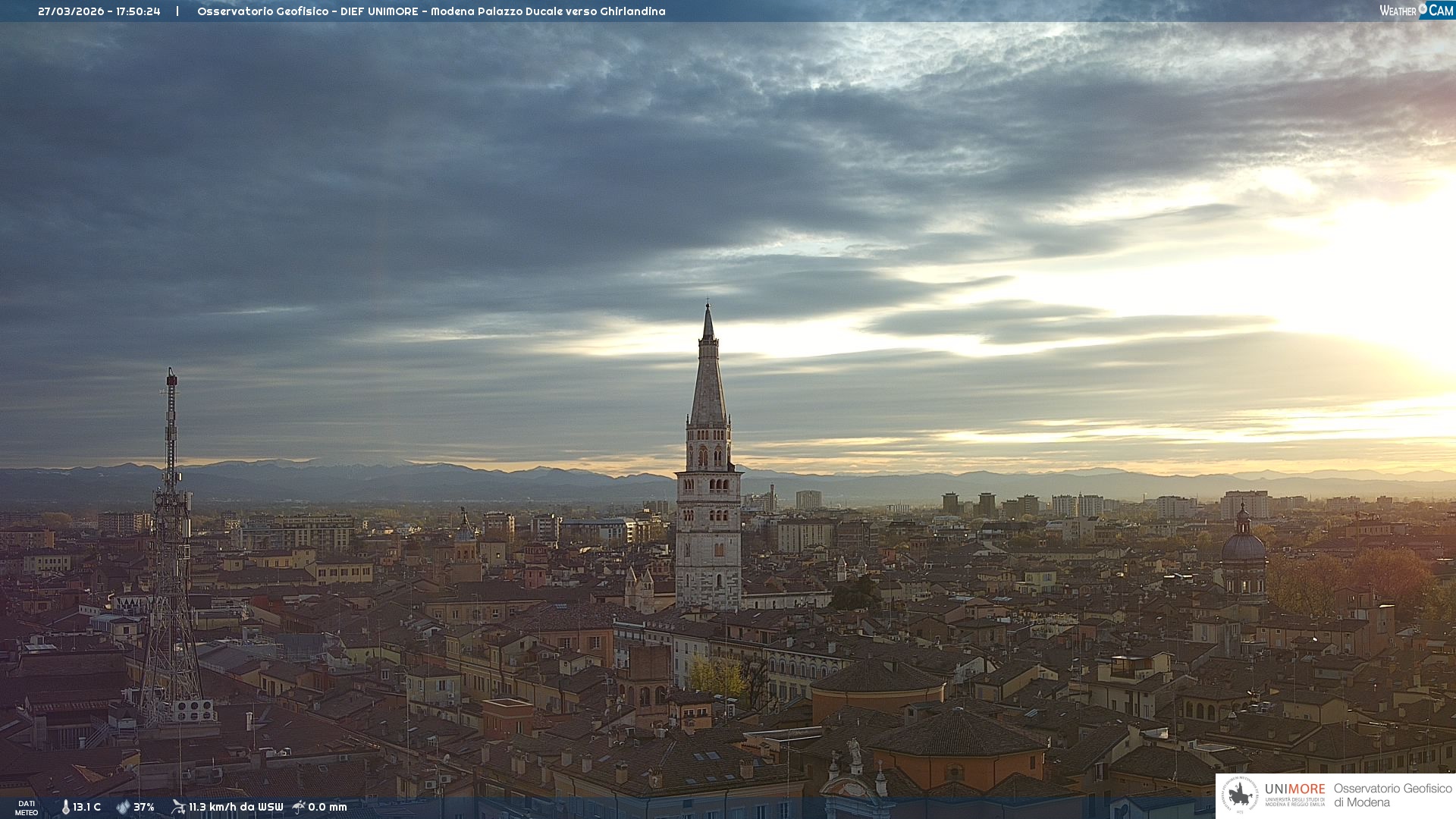Screen dimensions: 1456x819
Task: Click the rain umbrella icon
Action: click(299, 807)
